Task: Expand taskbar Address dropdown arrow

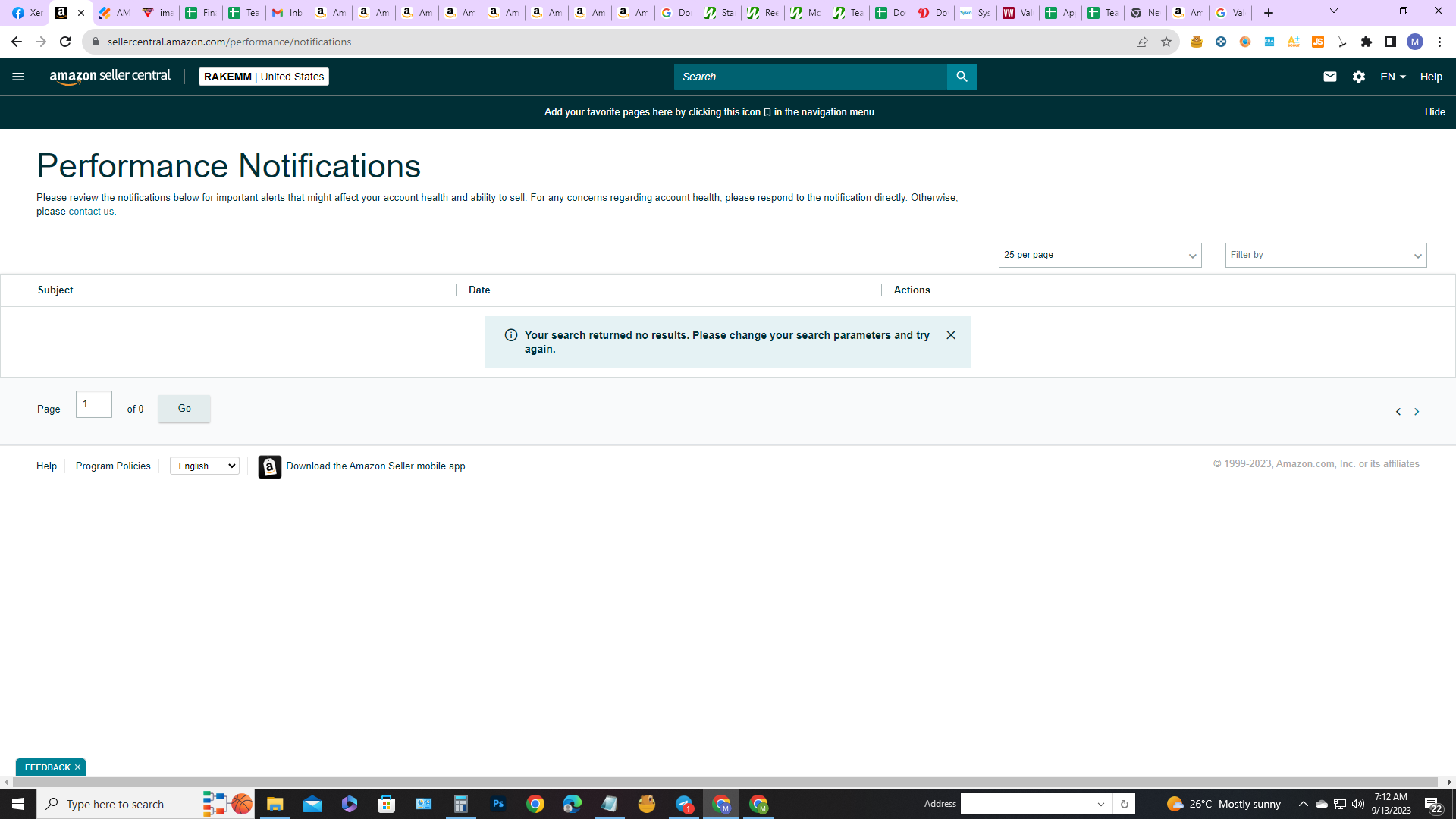Action: 1101,804
